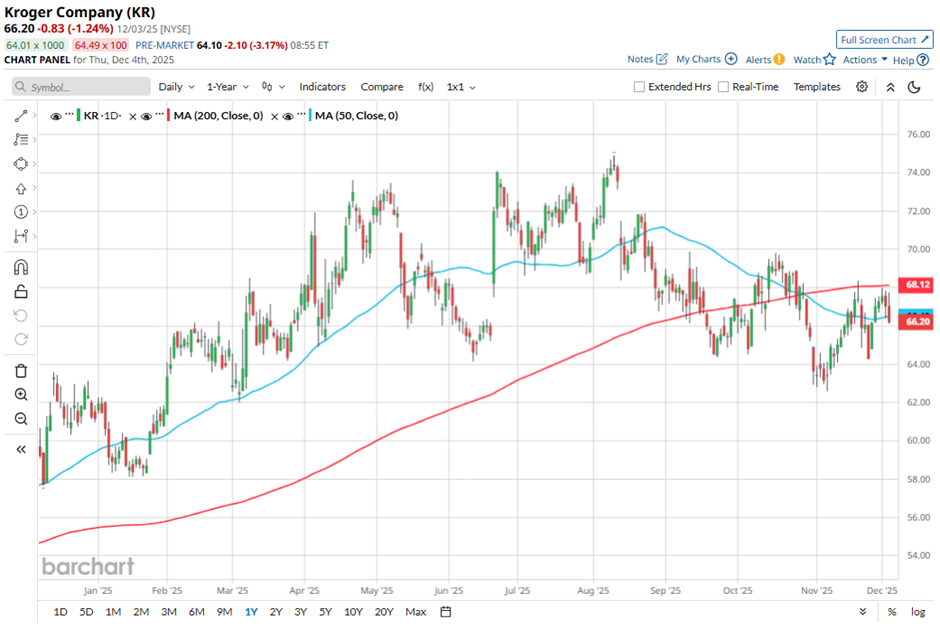Open chart settings gear icon
Screen dimensions: 940x629
click(862, 87)
